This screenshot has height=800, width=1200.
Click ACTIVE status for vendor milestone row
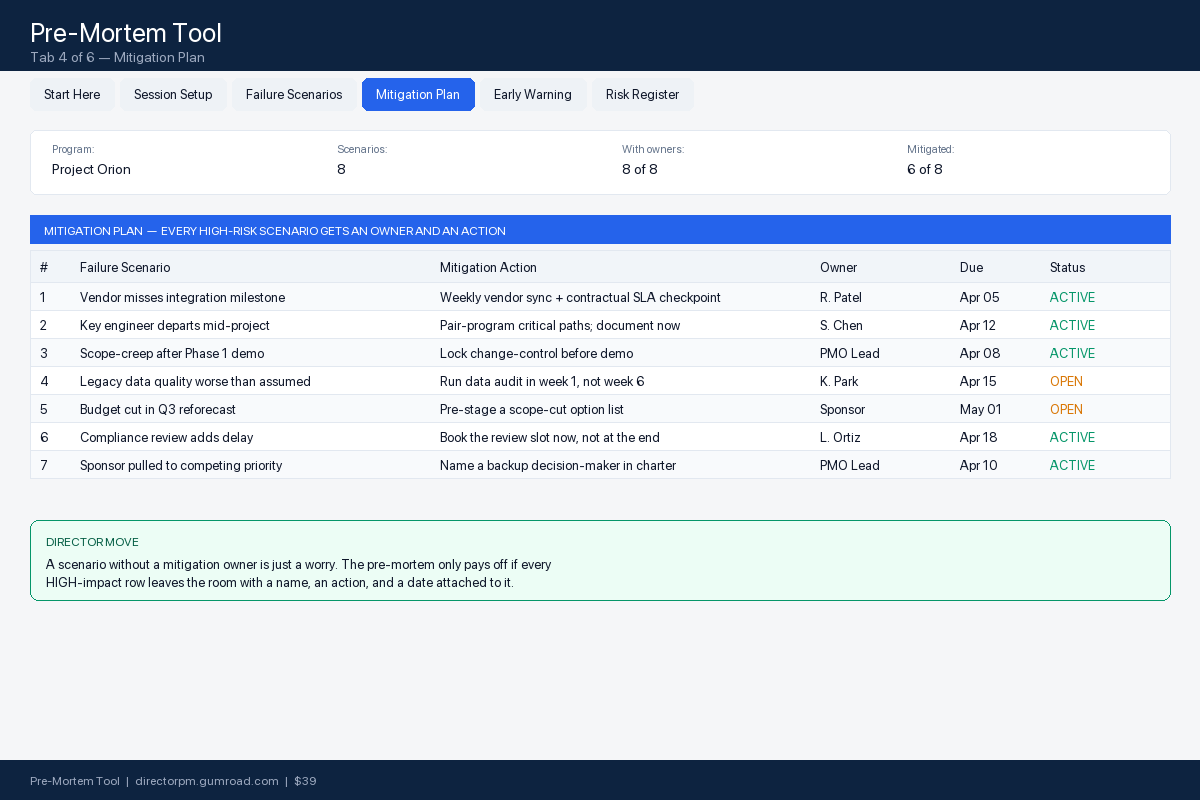click(1072, 298)
